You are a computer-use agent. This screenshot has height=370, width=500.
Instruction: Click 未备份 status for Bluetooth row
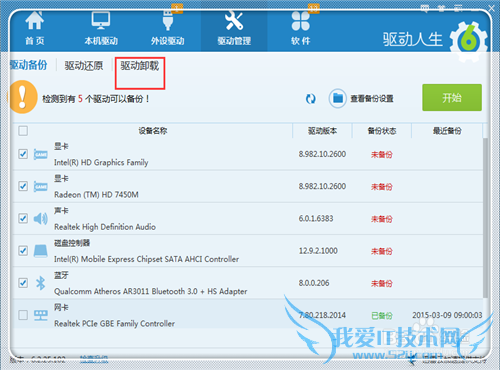tap(382, 284)
